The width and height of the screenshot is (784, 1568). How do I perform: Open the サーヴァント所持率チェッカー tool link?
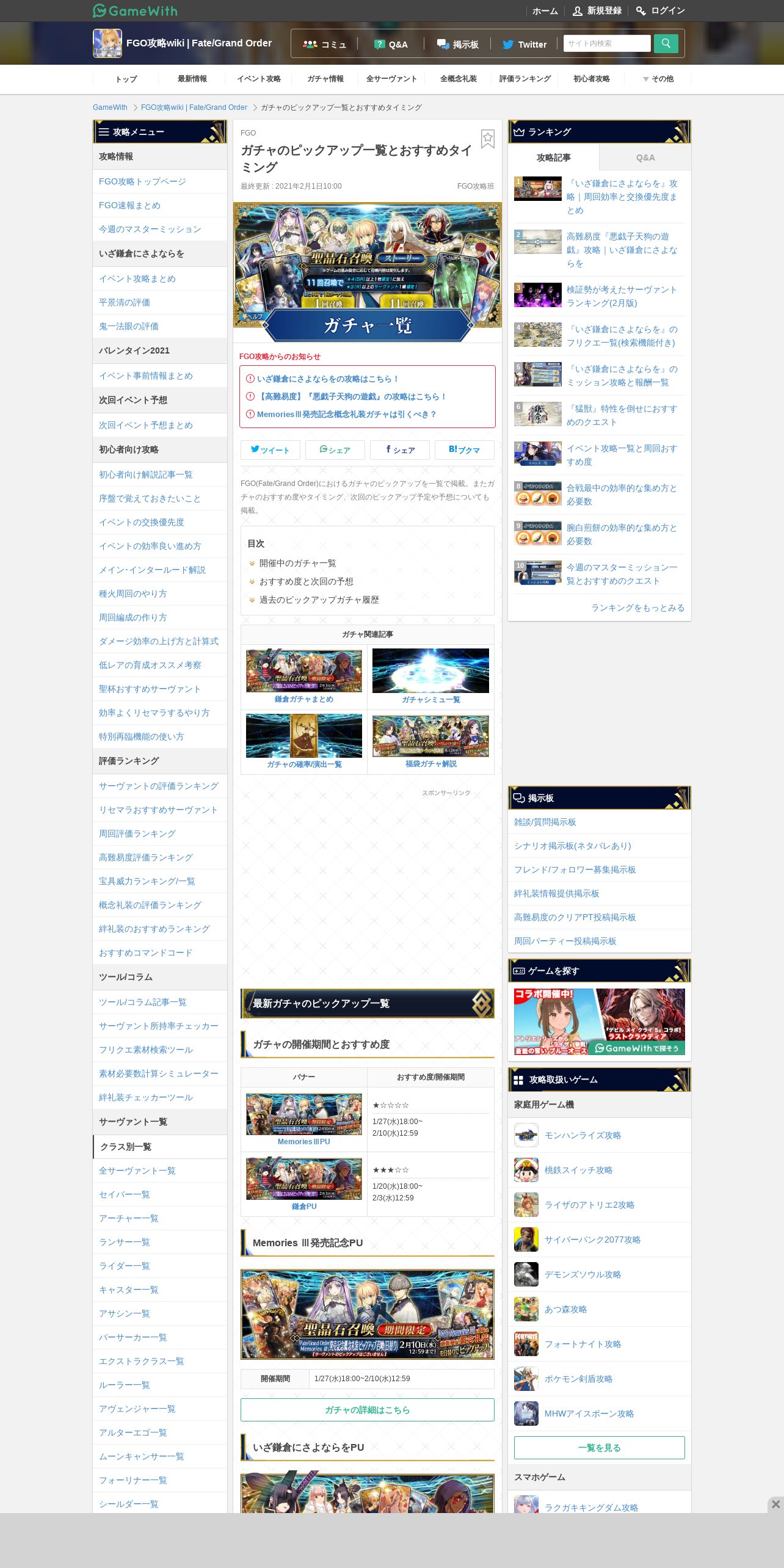(159, 1026)
